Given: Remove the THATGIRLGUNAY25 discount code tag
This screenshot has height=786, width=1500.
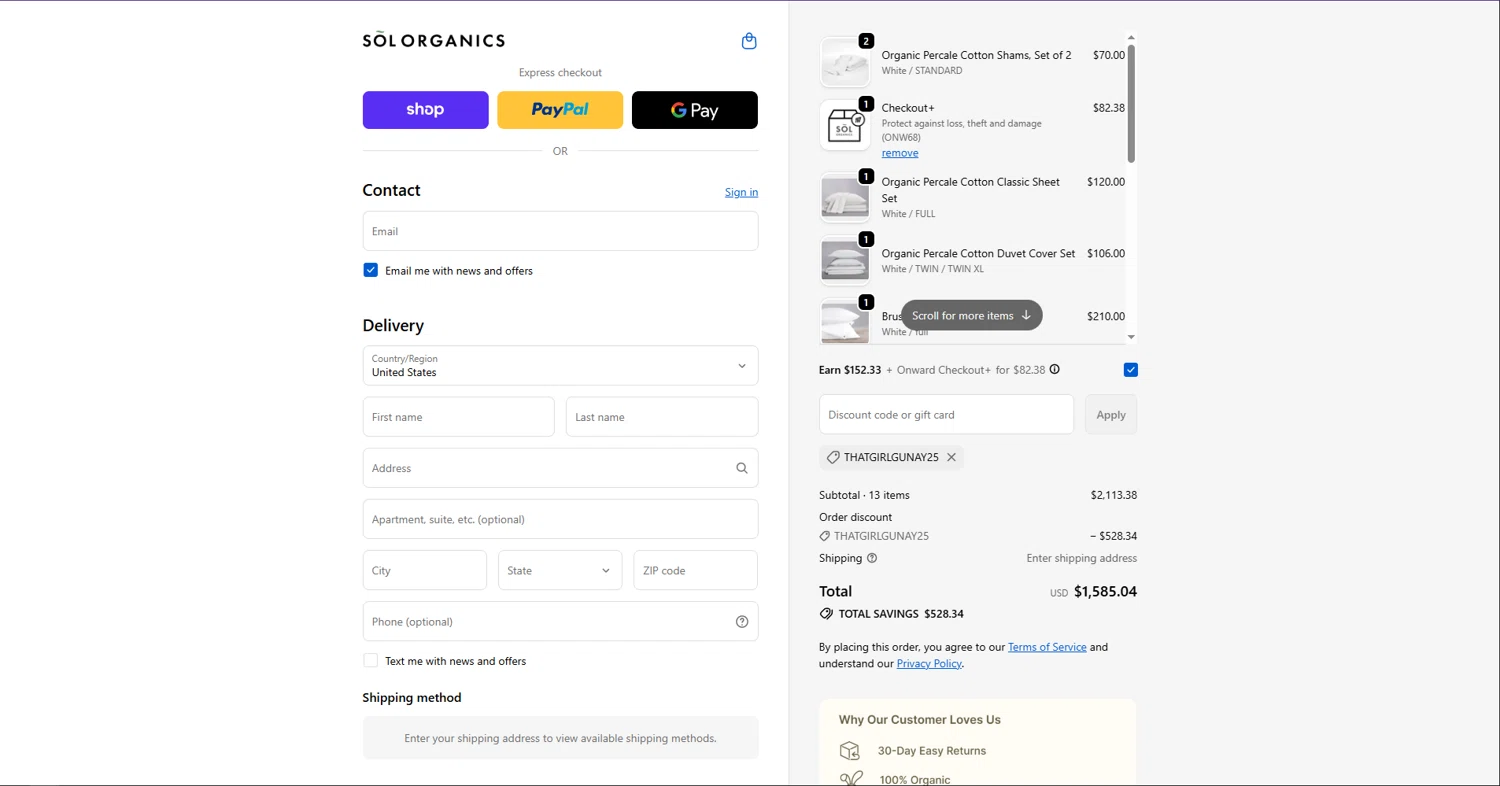Looking at the screenshot, I should point(952,457).
